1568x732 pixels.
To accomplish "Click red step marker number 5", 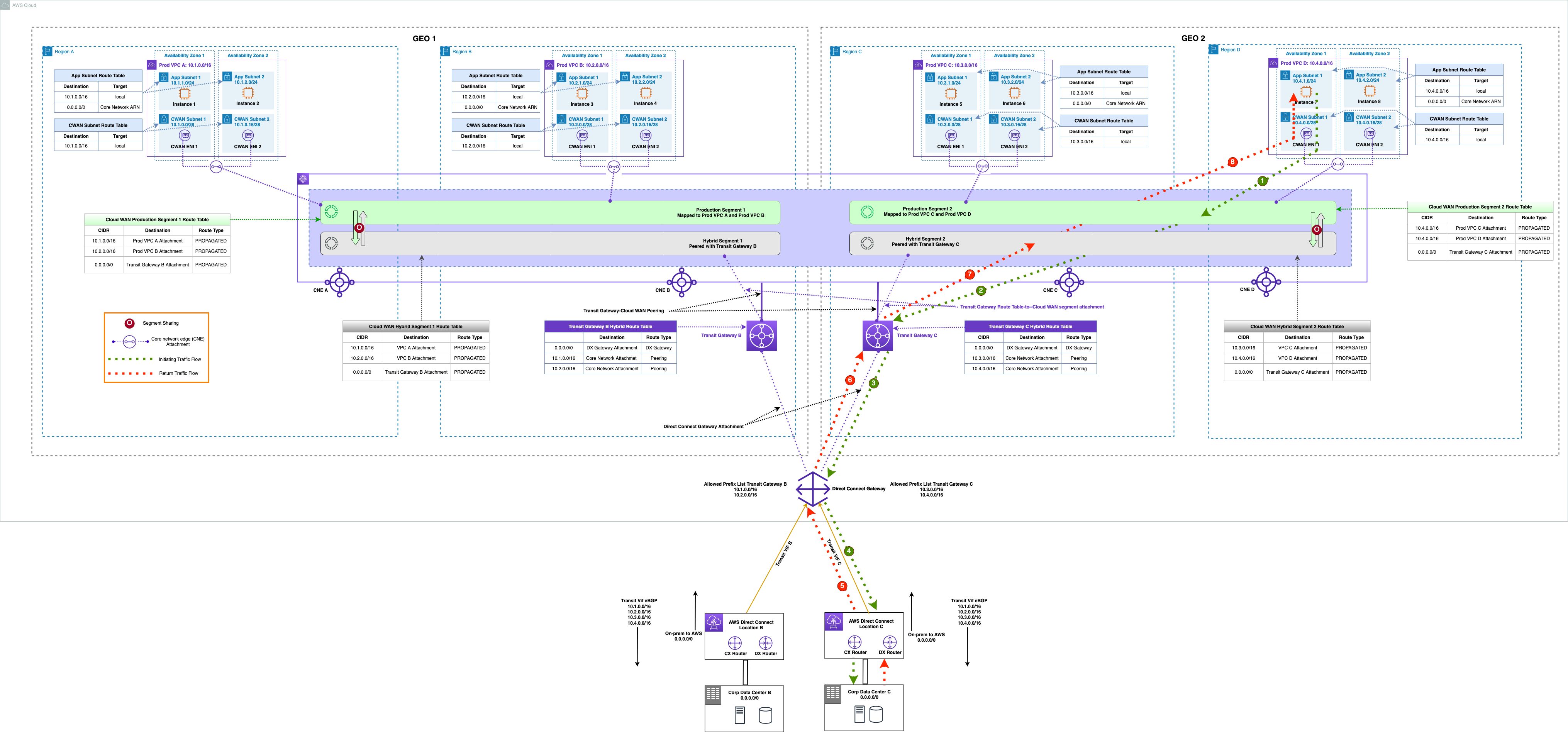I will 842,586.
